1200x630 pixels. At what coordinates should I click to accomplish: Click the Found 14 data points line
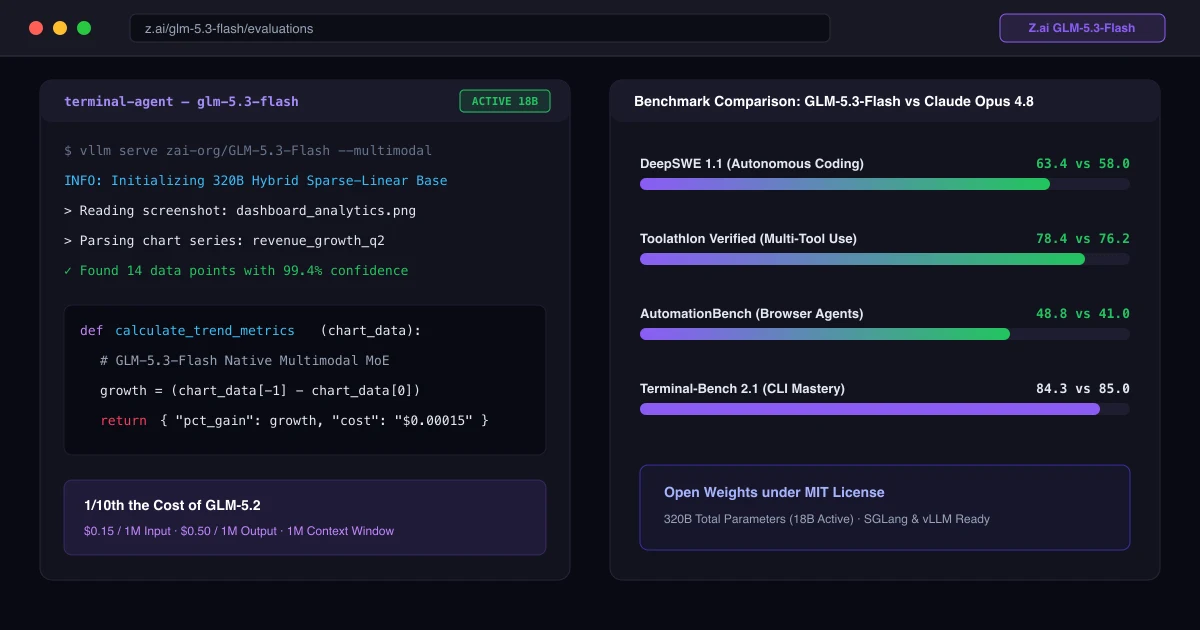coord(236,271)
